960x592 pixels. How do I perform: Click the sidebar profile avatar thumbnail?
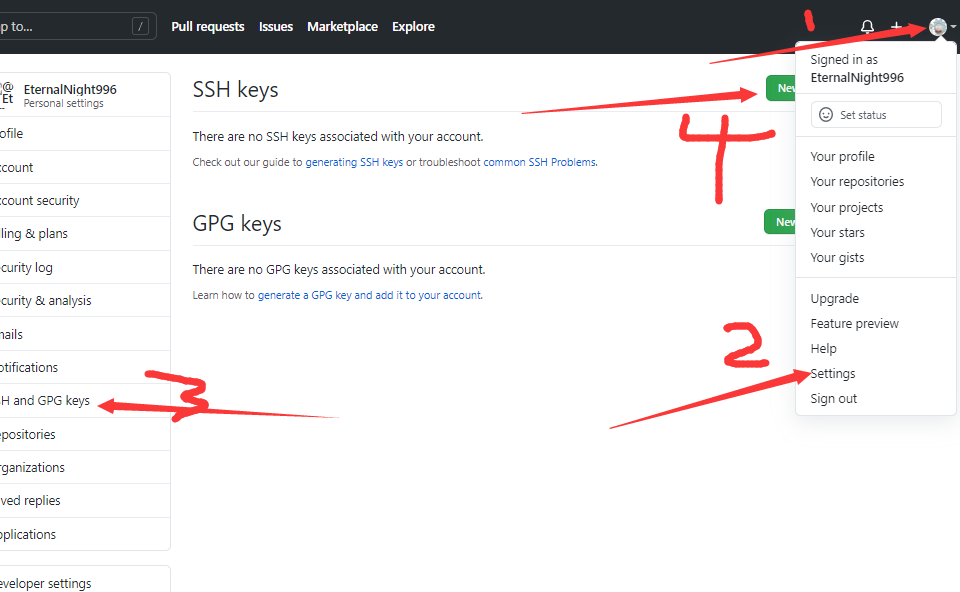click(x=7, y=95)
